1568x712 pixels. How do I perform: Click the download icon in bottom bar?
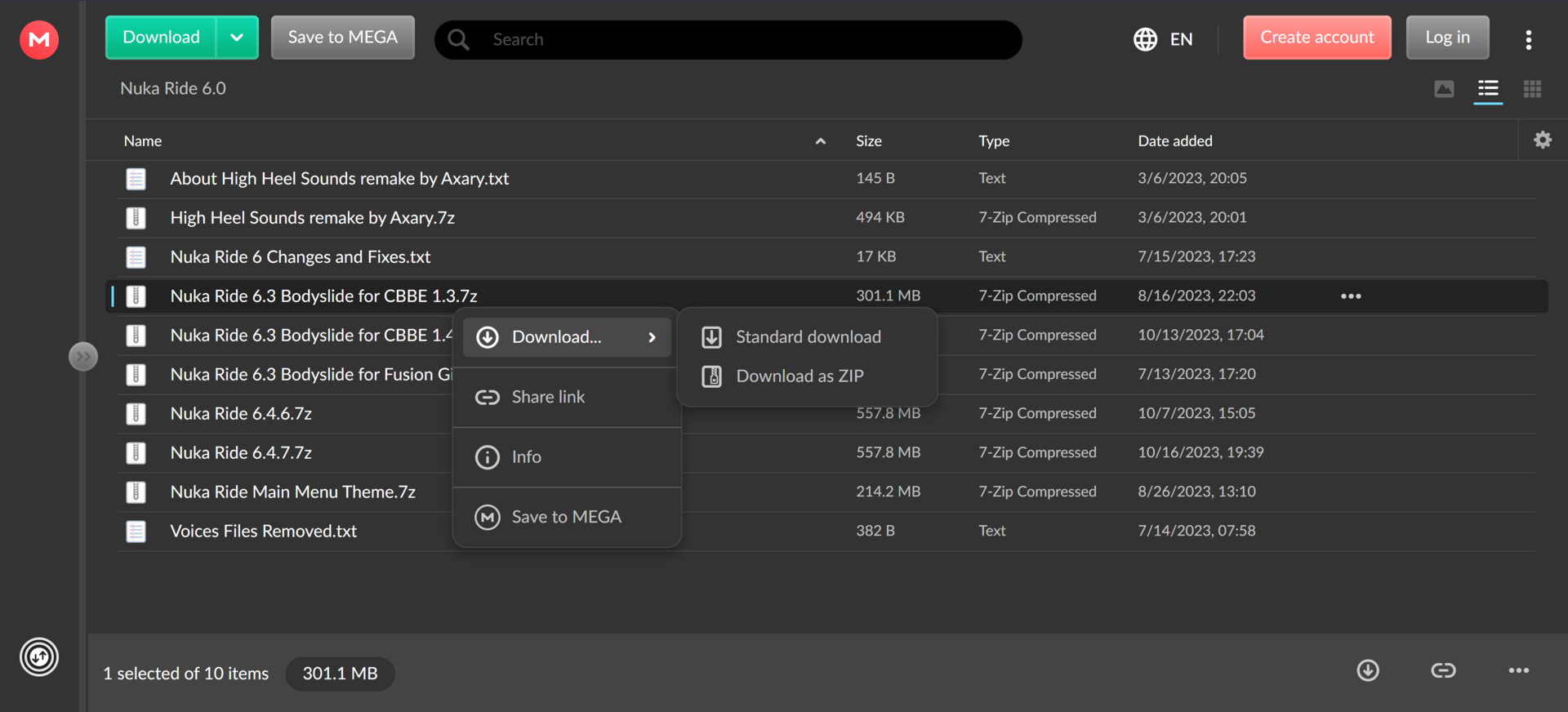click(x=1368, y=670)
